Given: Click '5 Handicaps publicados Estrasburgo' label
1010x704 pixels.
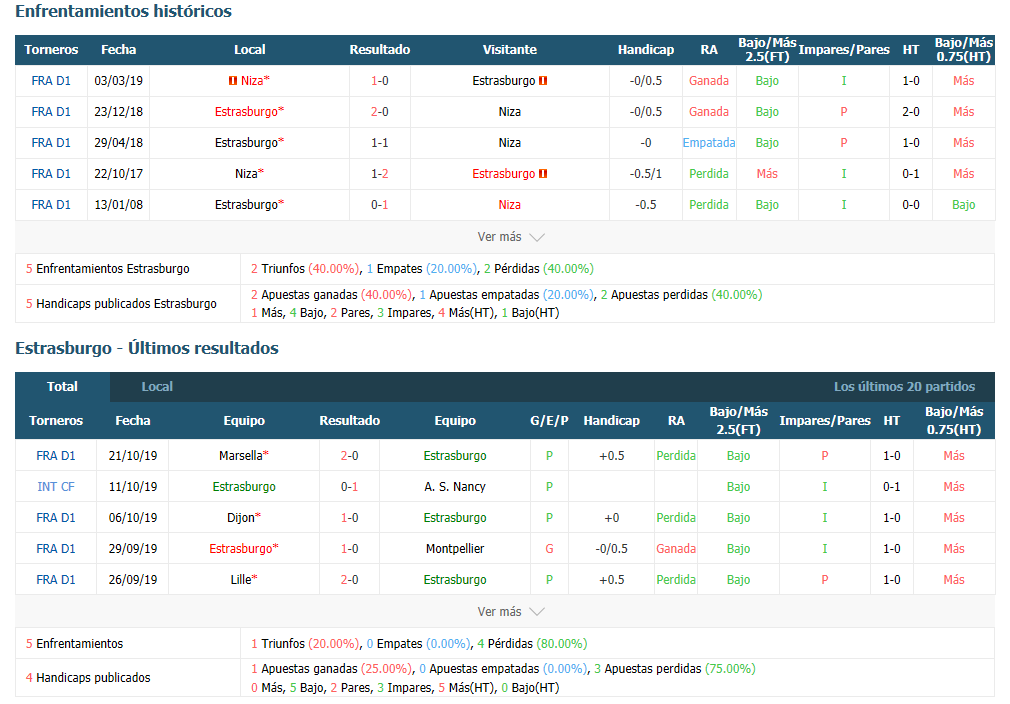Looking at the screenshot, I should point(121,303).
